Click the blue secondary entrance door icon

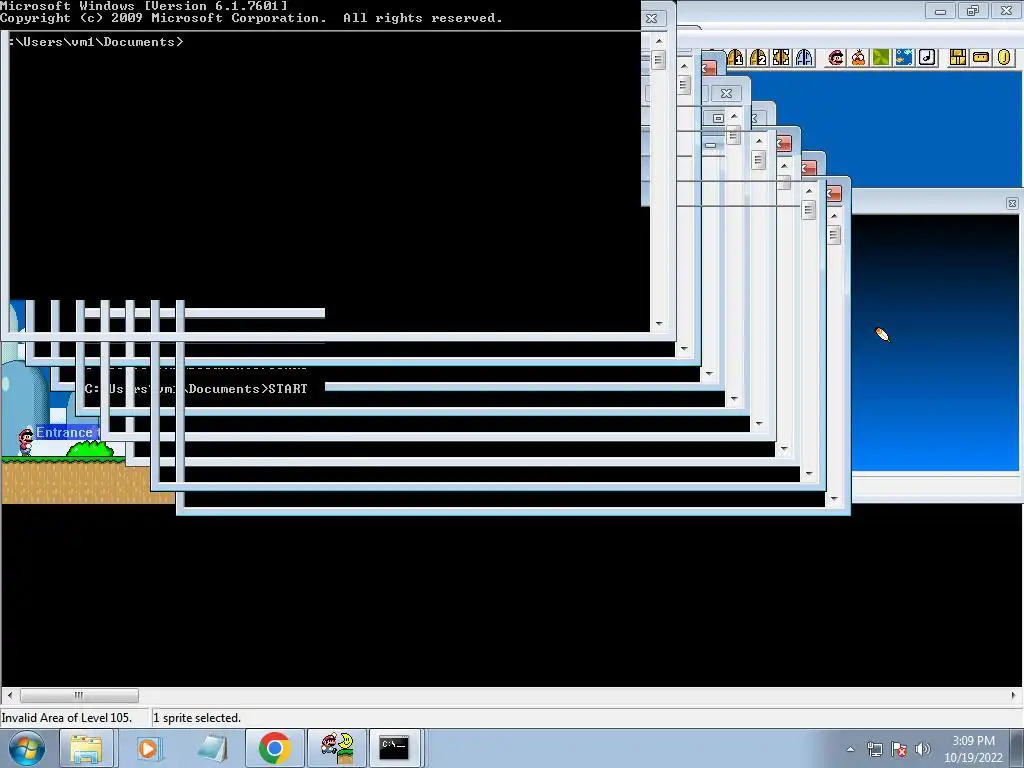pos(804,57)
